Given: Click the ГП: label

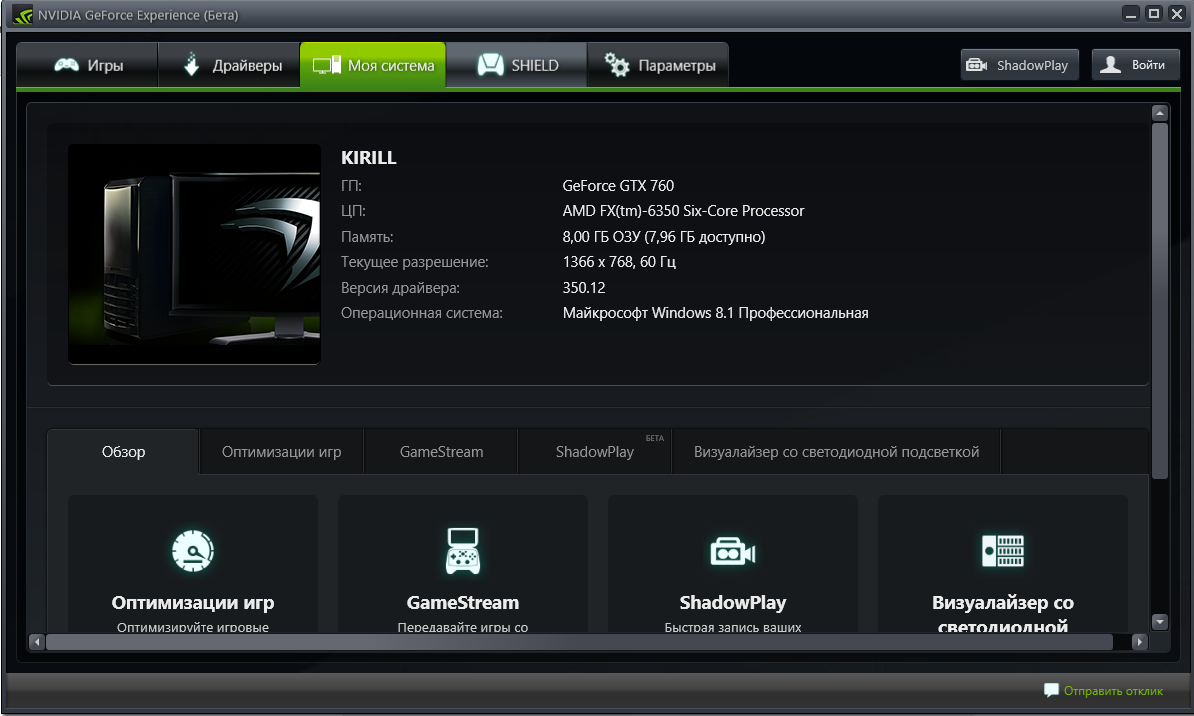Looking at the screenshot, I should [x=351, y=186].
